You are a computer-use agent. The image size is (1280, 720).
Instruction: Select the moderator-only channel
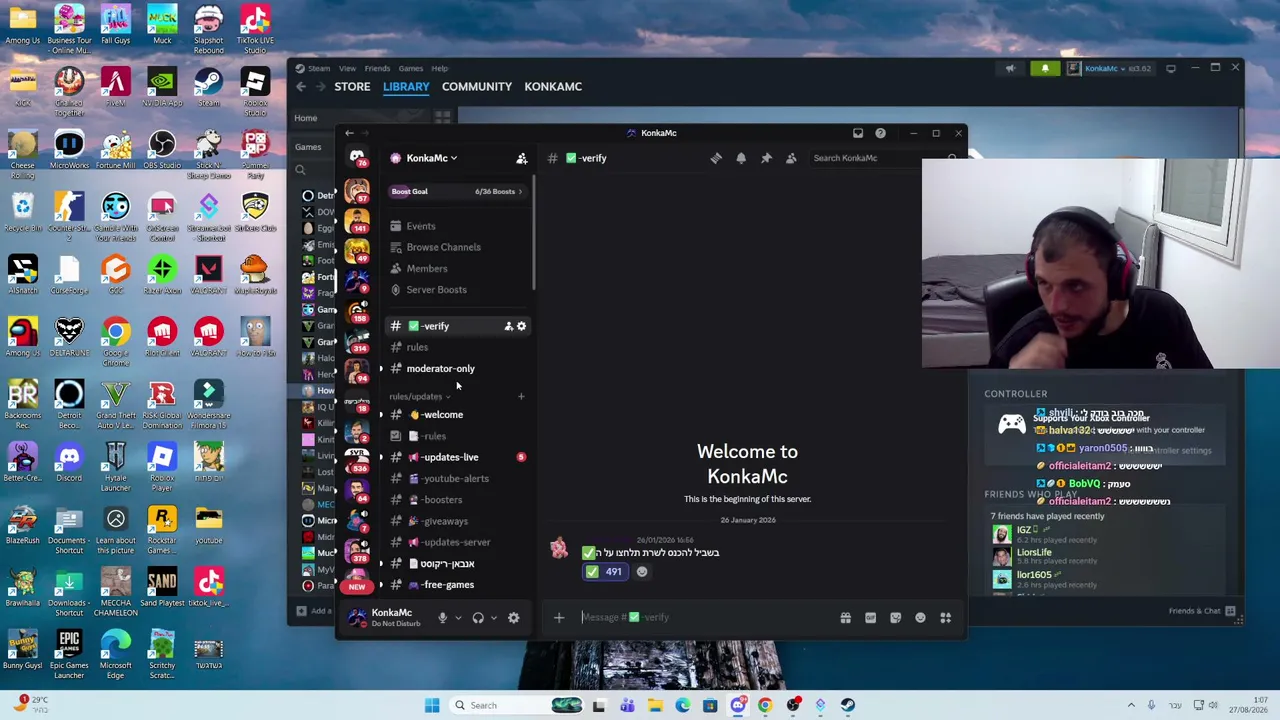coord(457,369)
